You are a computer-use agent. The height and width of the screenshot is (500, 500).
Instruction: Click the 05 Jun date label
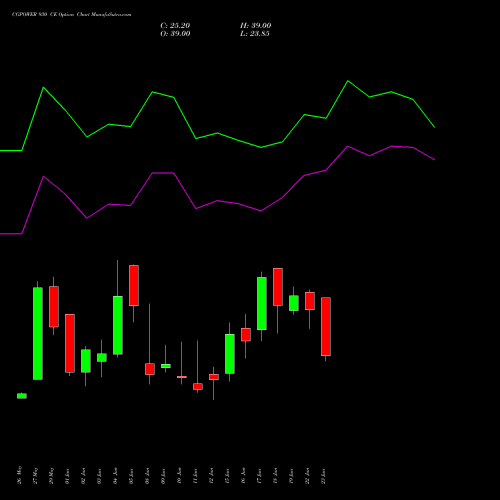(131, 476)
